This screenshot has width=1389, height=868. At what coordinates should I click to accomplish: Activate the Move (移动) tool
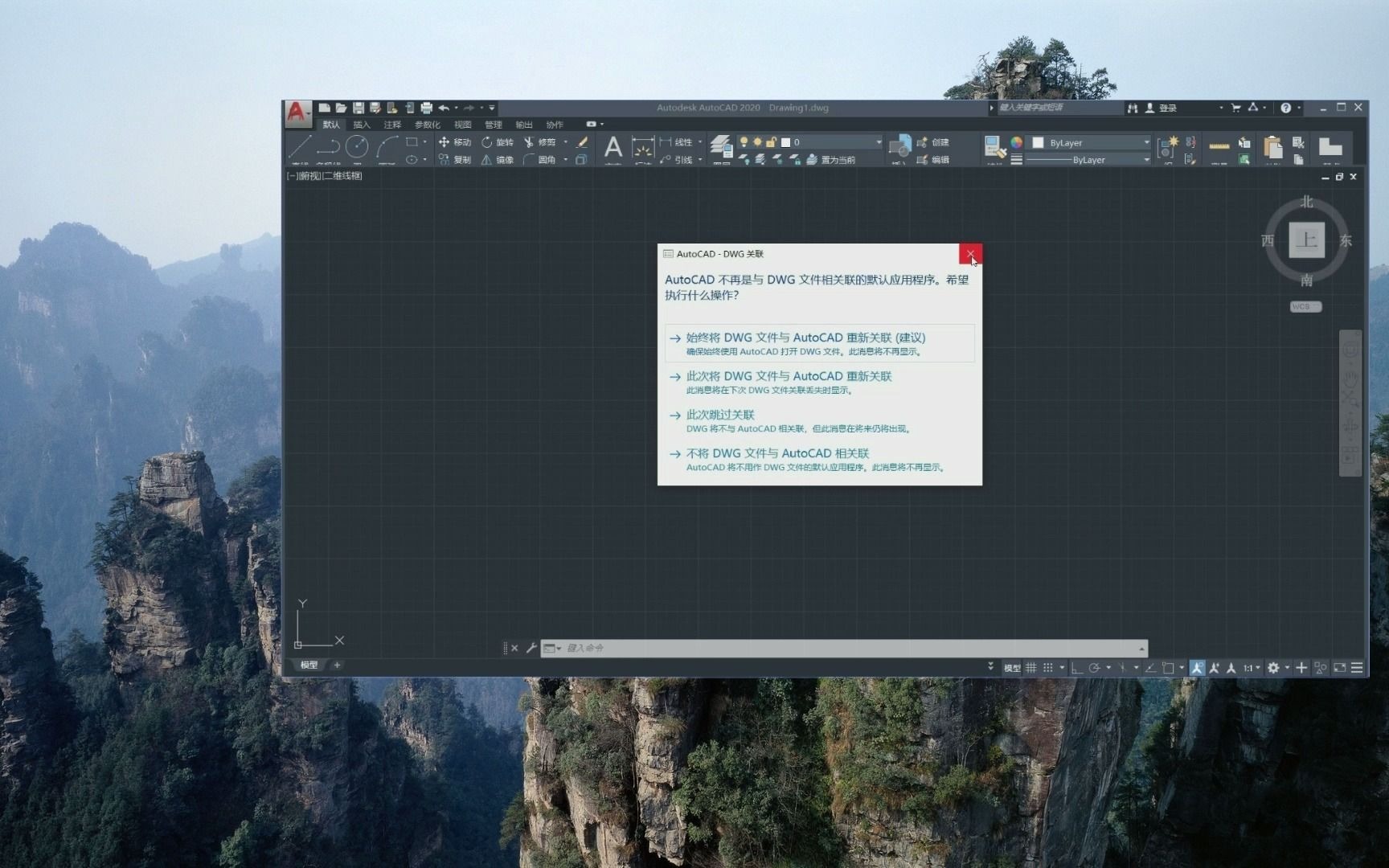(459, 141)
